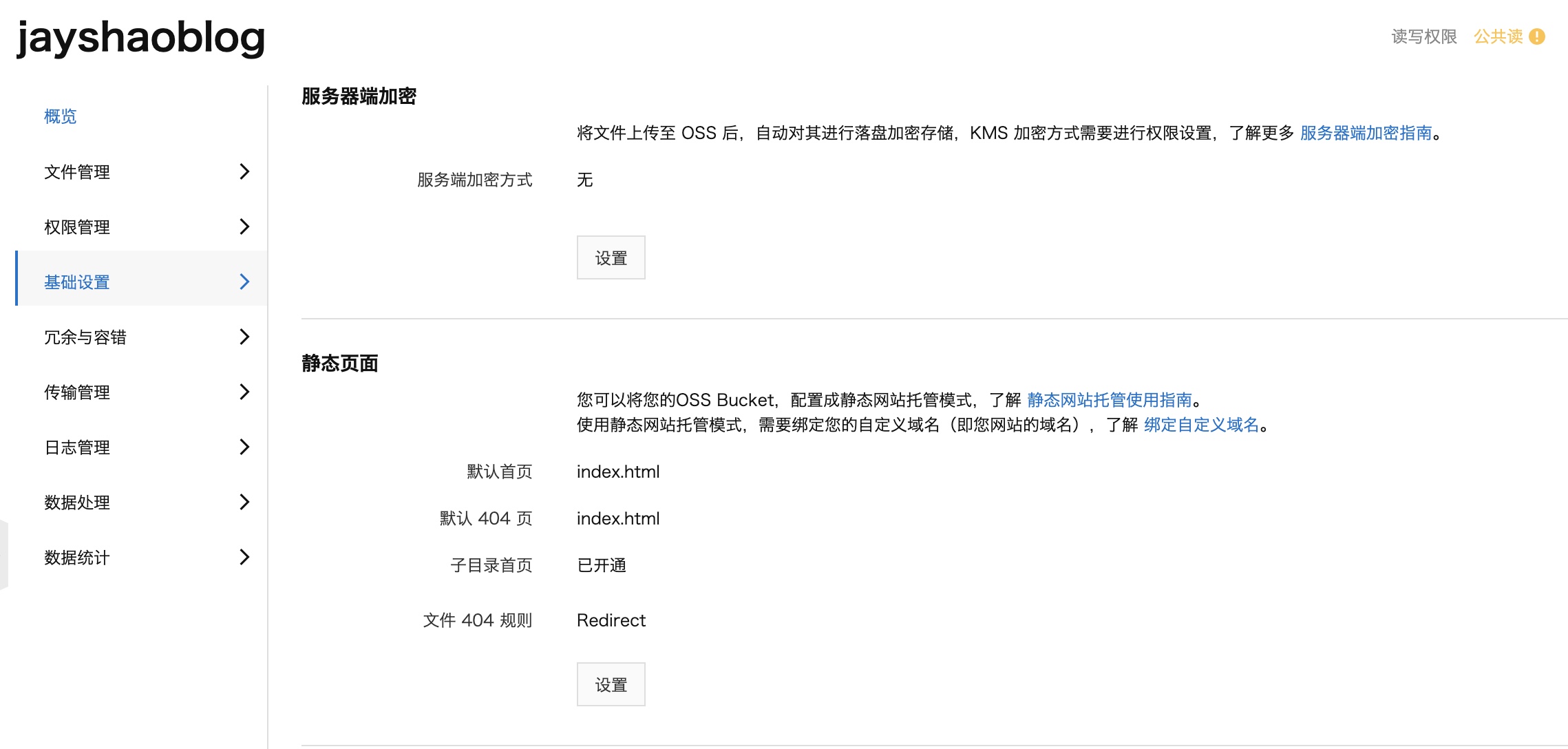
Task: Click the blue 基础设置 chevron arrow
Action: click(x=244, y=282)
